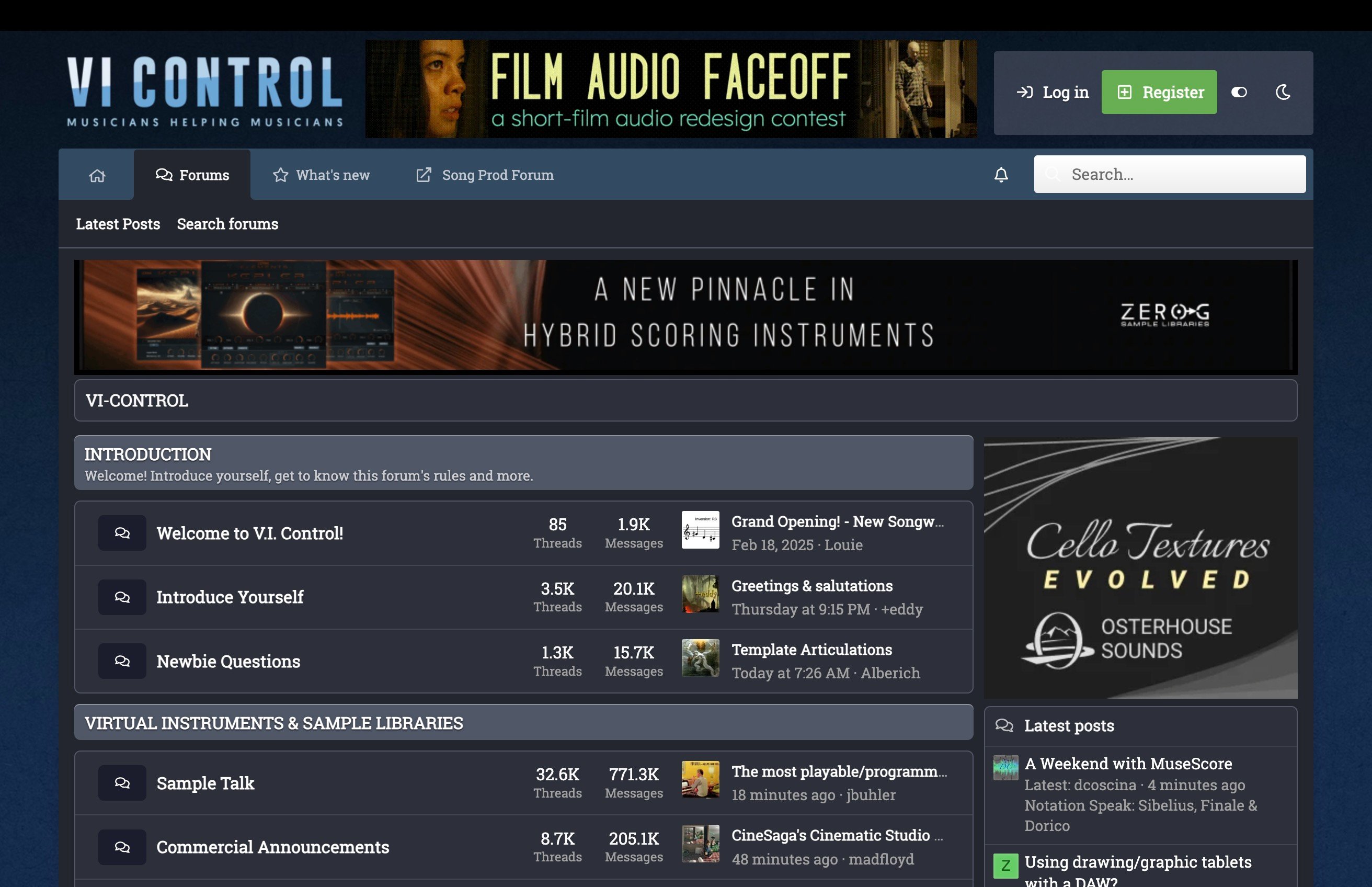
Task: Click the Sample Talk forum chat icon
Action: coord(122,783)
